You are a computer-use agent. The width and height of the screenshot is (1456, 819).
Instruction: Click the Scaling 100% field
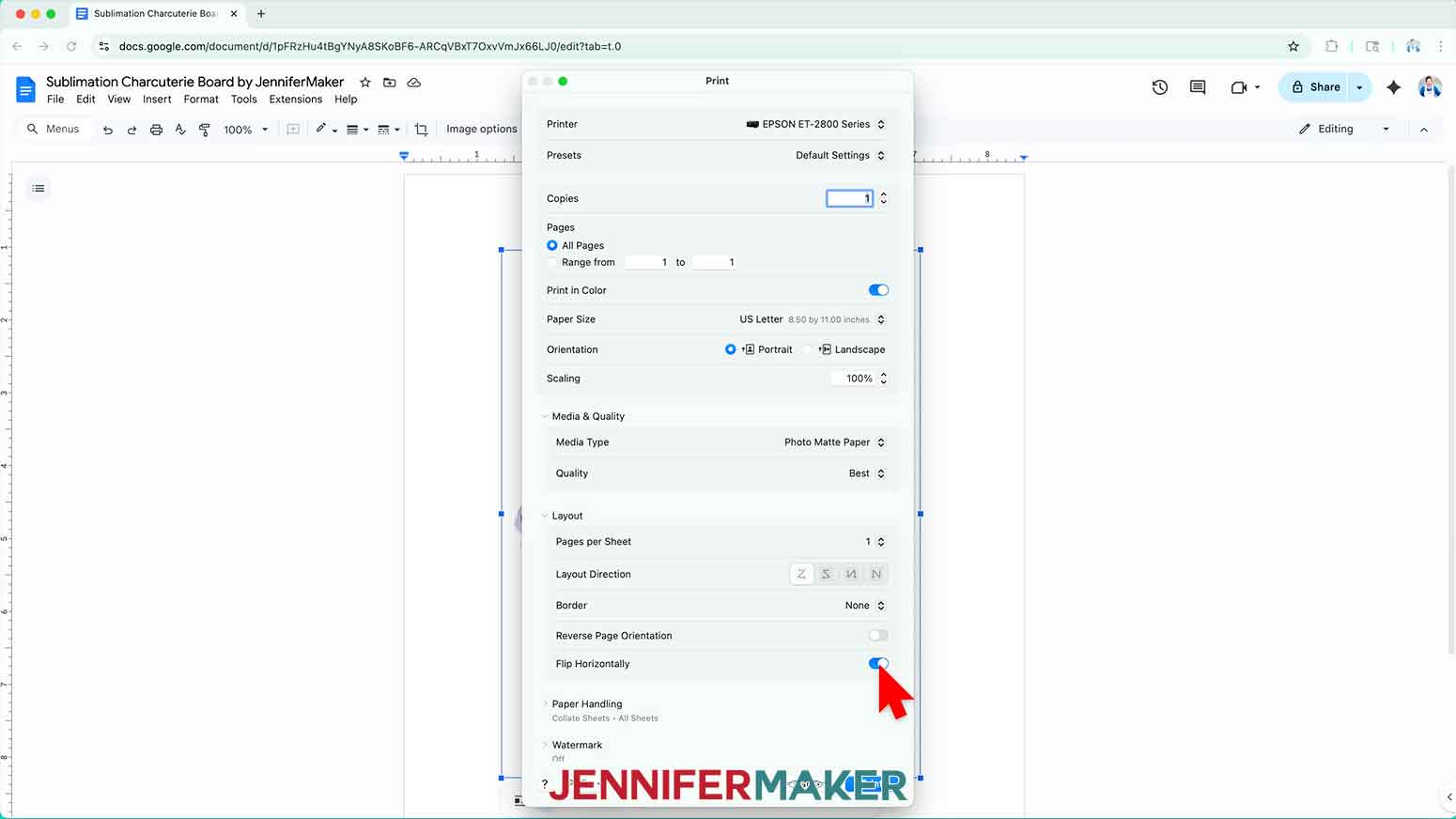pyautogui.click(x=854, y=379)
